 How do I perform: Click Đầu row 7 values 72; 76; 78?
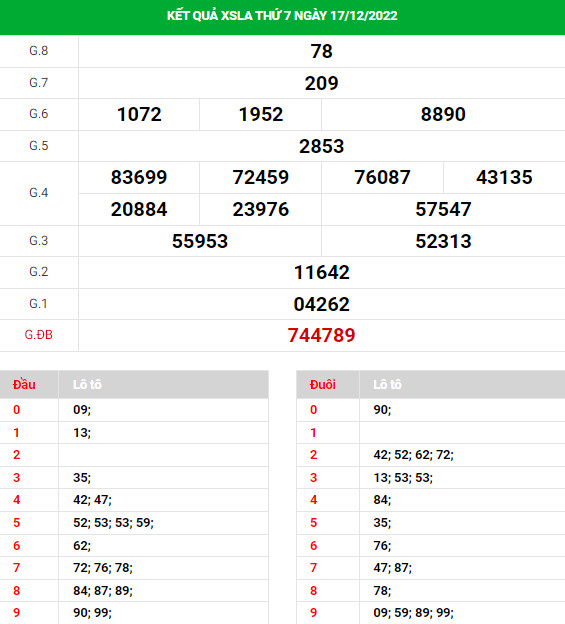click(x=103, y=568)
